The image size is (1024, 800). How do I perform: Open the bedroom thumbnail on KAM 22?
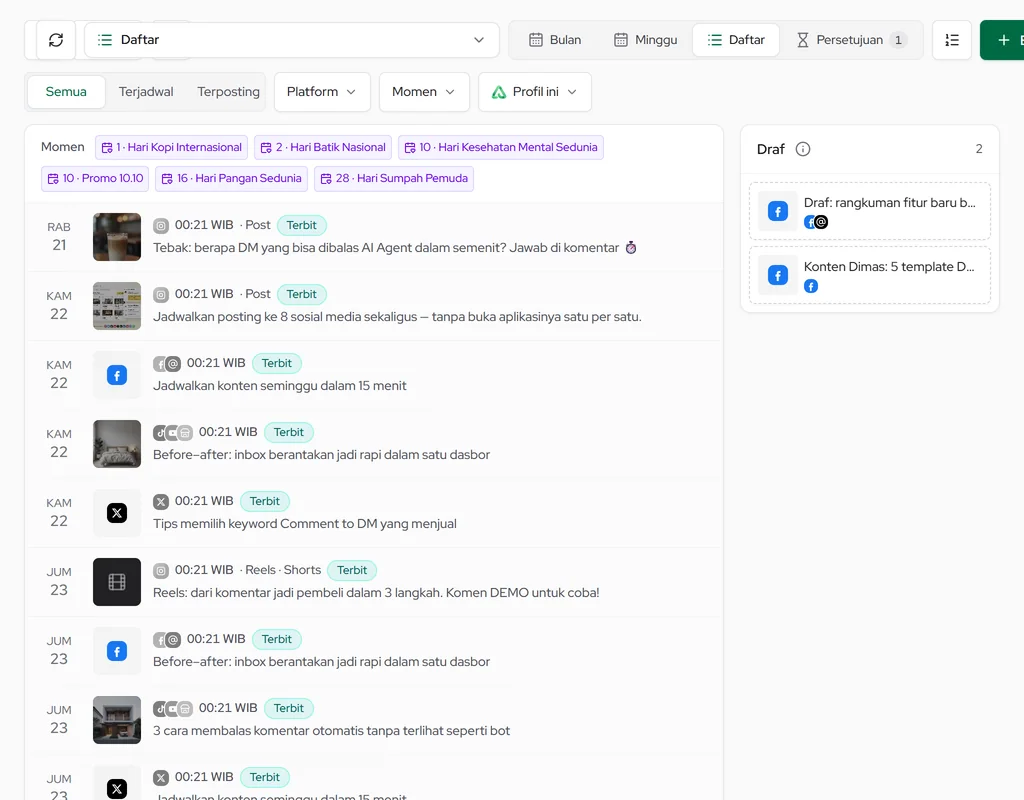(x=117, y=444)
